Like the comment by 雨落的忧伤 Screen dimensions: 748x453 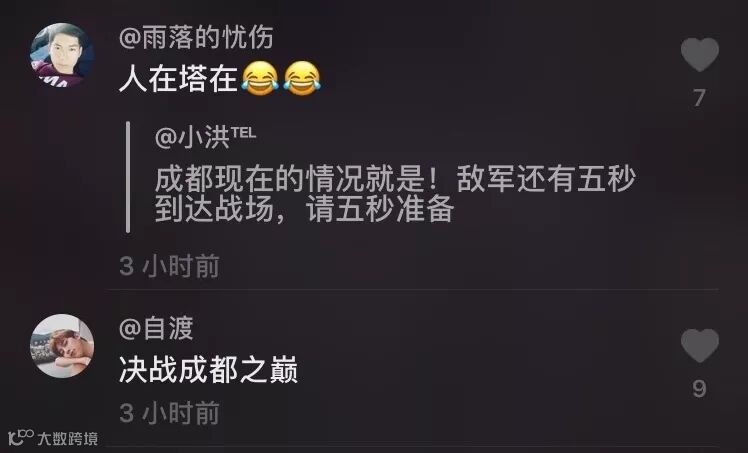click(699, 54)
